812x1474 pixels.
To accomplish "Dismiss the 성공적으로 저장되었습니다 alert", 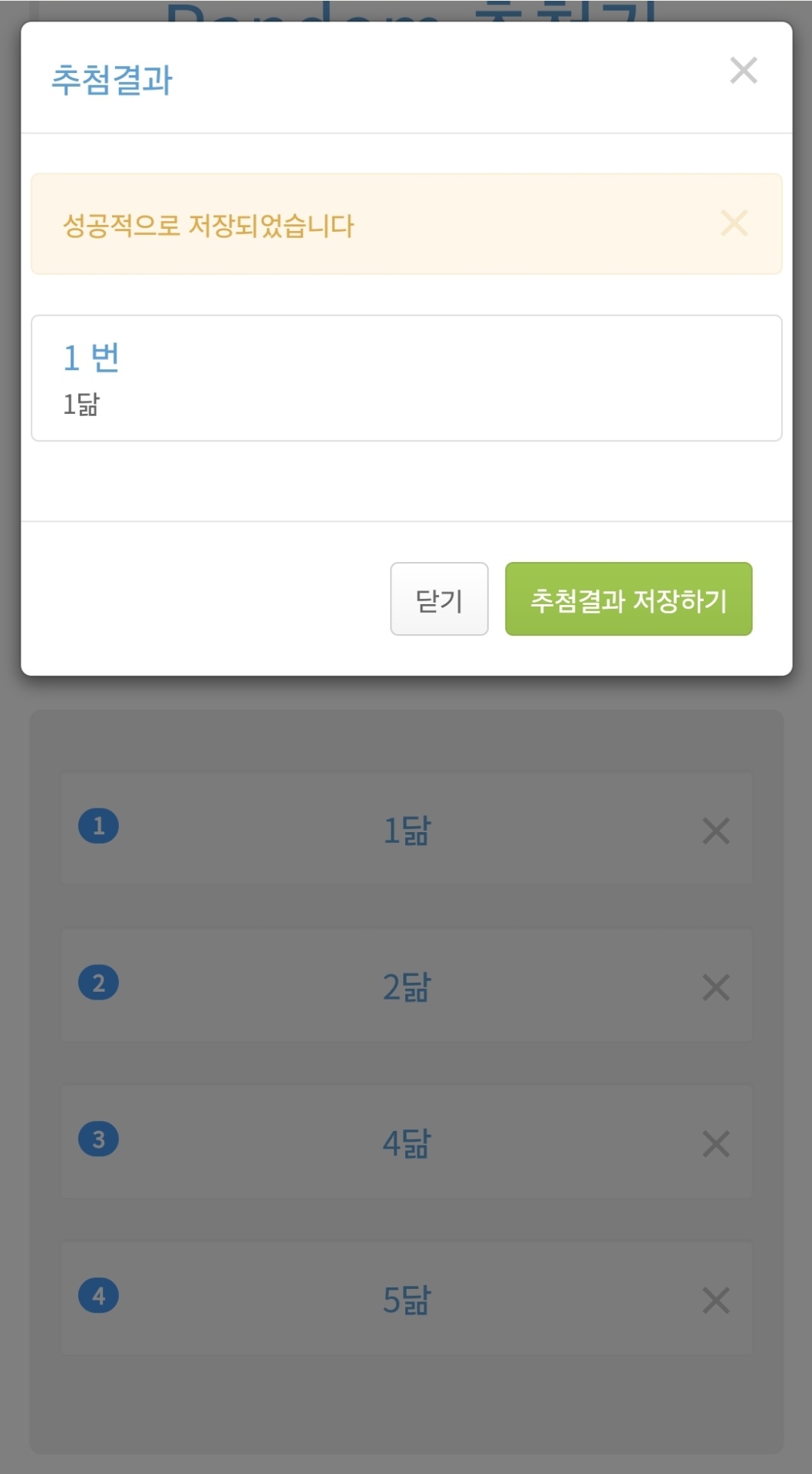I will pyautogui.click(x=734, y=223).
